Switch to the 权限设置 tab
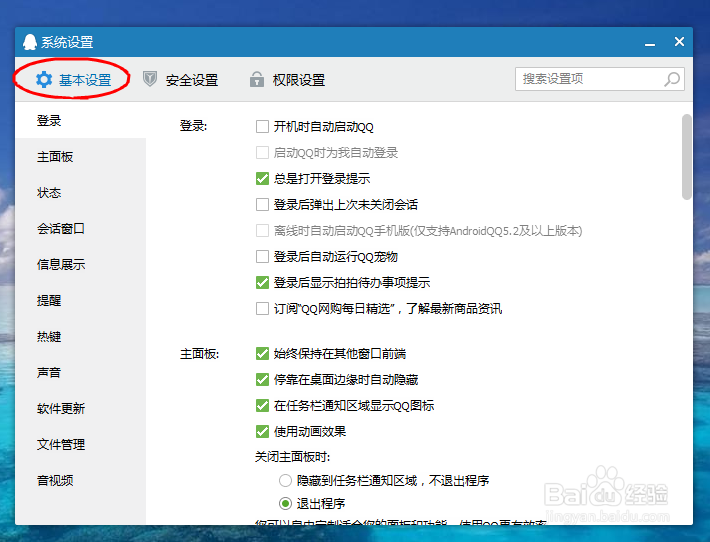Screen dimensions: 710x542 pyautogui.click(x=288, y=80)
